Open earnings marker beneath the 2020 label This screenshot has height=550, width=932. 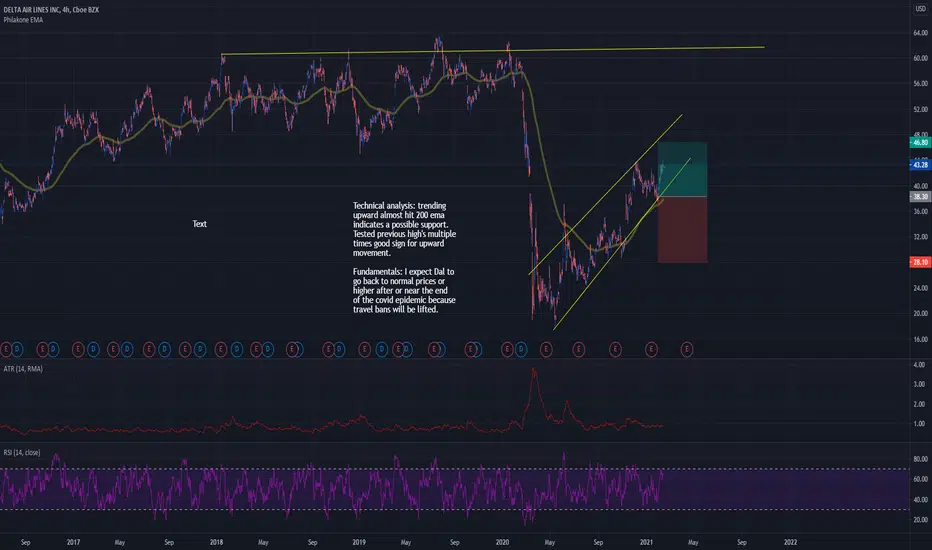507,349
